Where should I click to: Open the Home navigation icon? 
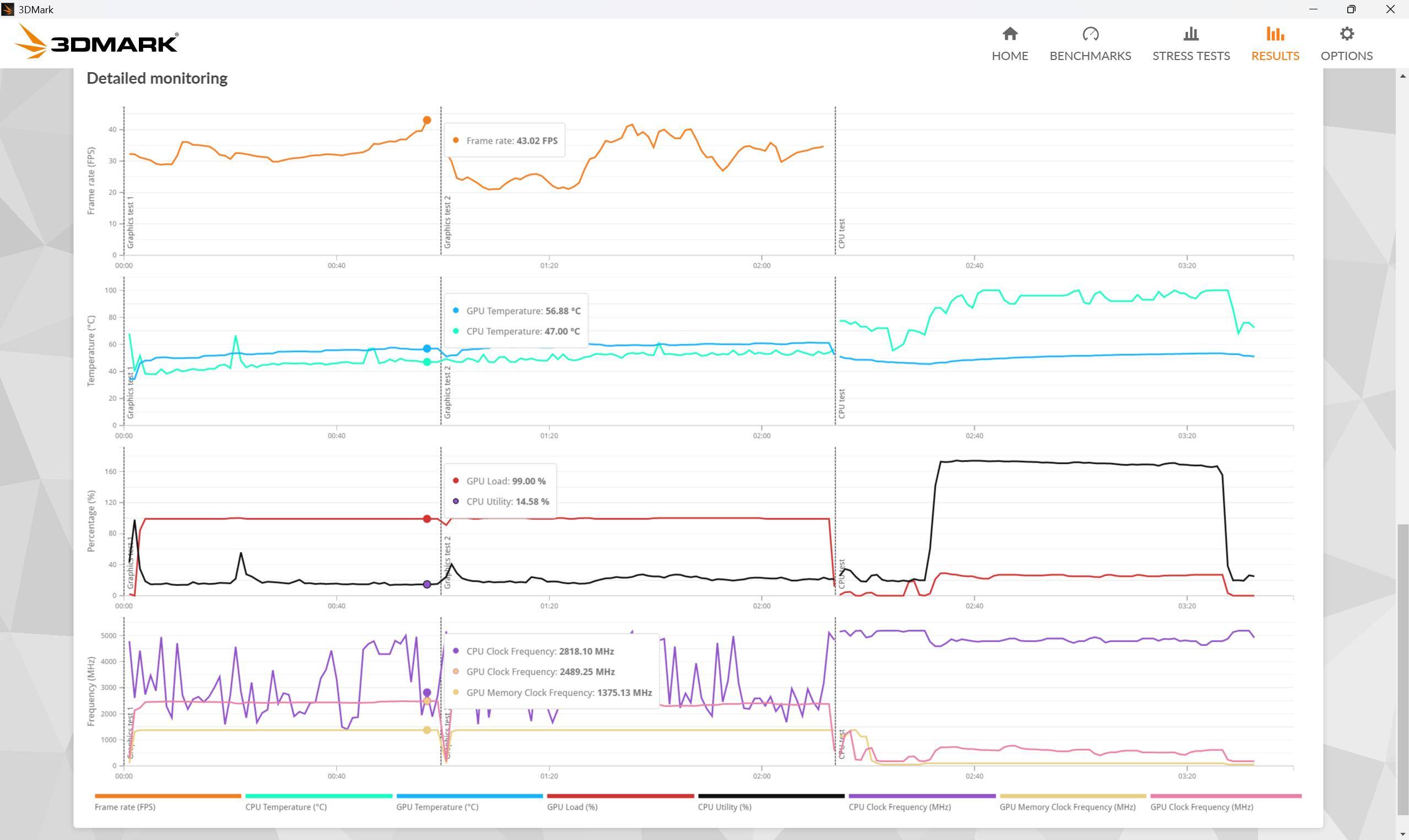[1009, 35]
